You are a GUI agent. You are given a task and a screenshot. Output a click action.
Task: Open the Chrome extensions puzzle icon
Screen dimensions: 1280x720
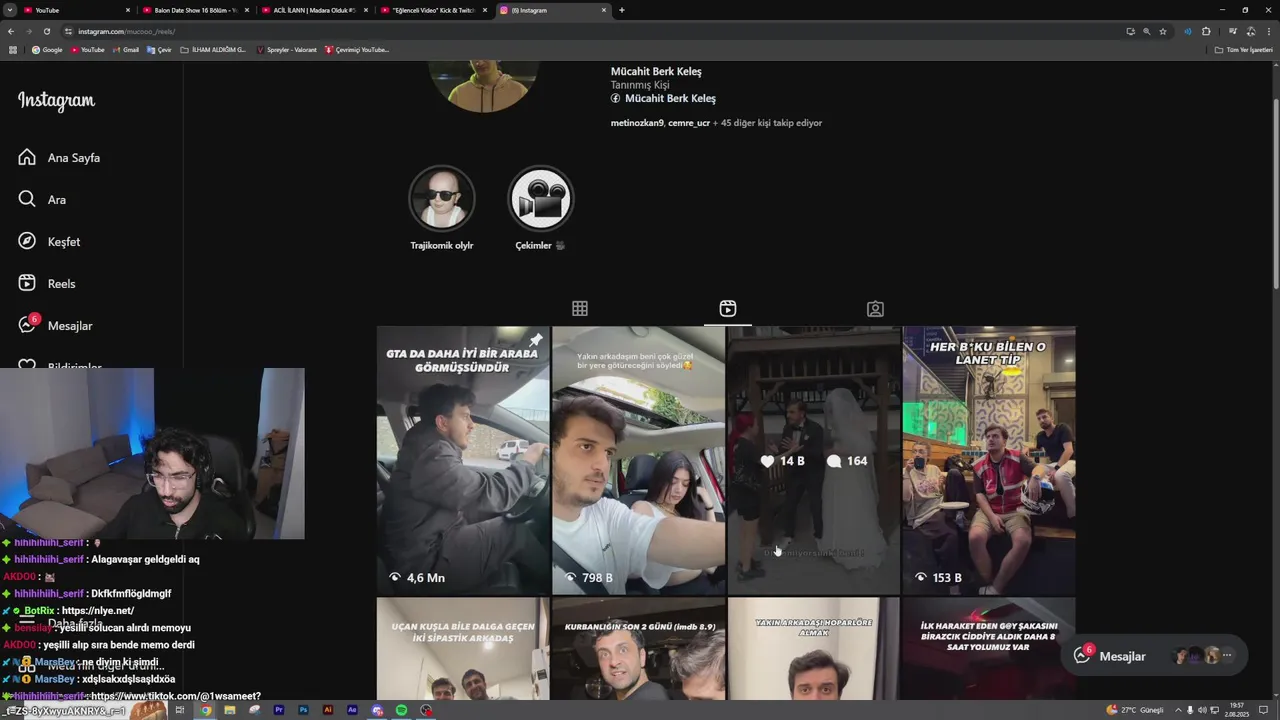tap(1206, 31)
